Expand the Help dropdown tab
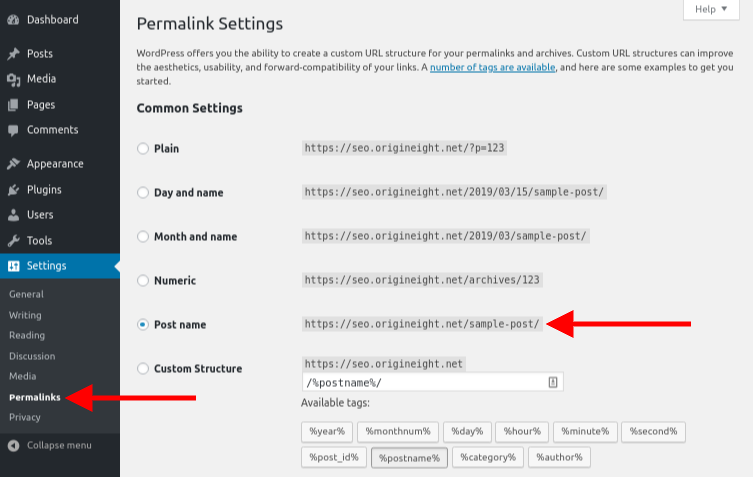 click(711, 9)
